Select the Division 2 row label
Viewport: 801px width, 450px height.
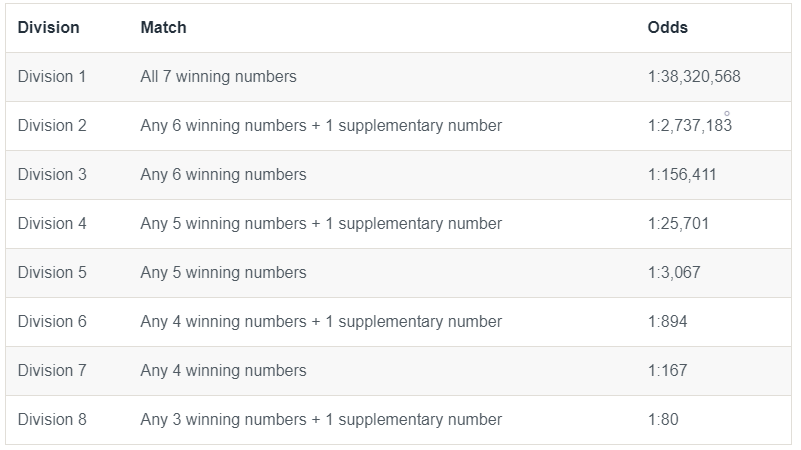(x=52, y=126)
